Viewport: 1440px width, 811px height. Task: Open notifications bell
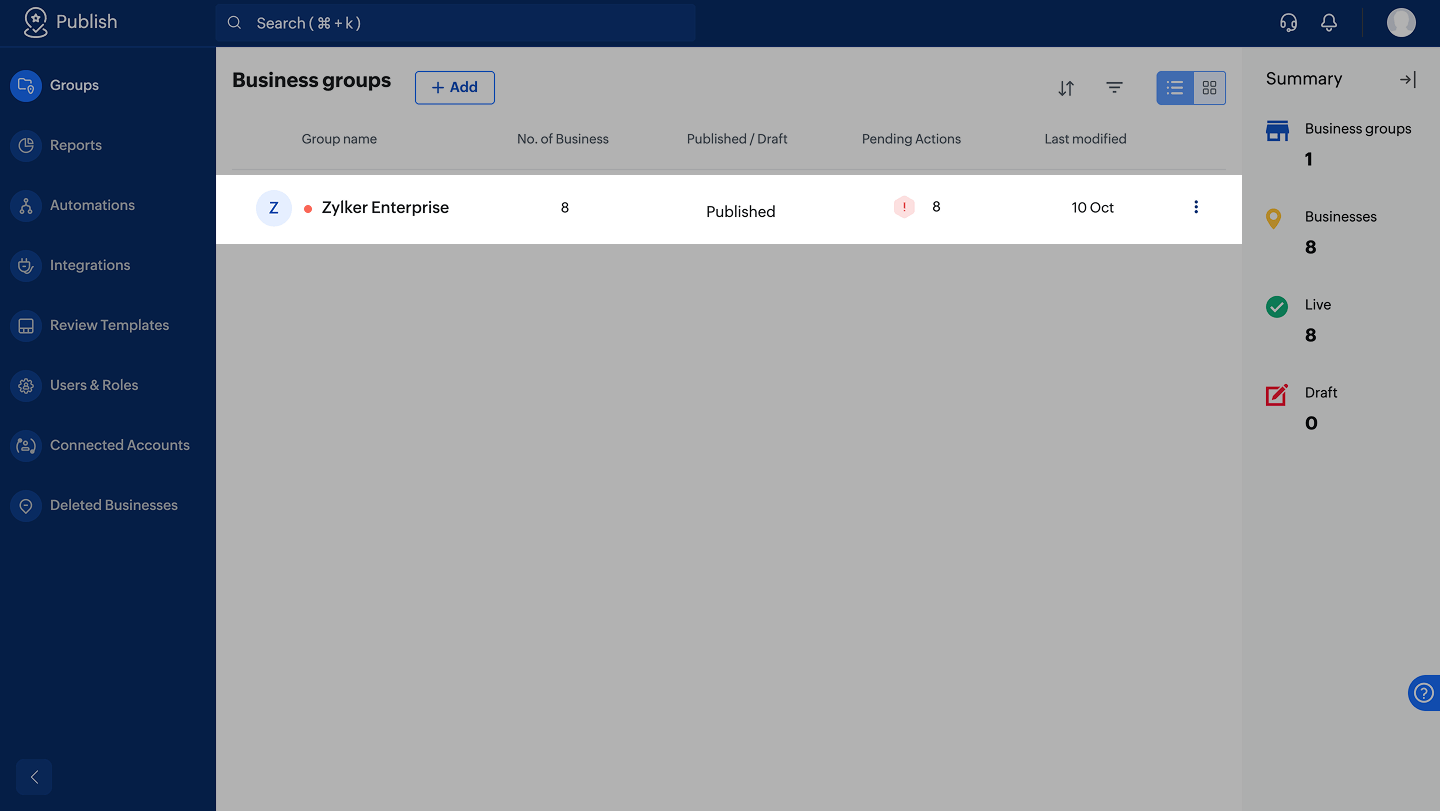(x=1329, y=23)
